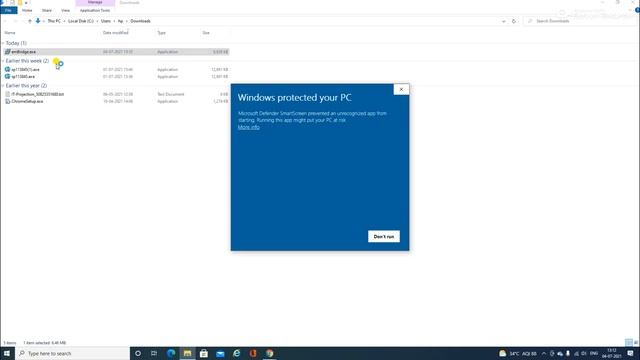Open the Application Tools ribbon tab

[95, 10]
